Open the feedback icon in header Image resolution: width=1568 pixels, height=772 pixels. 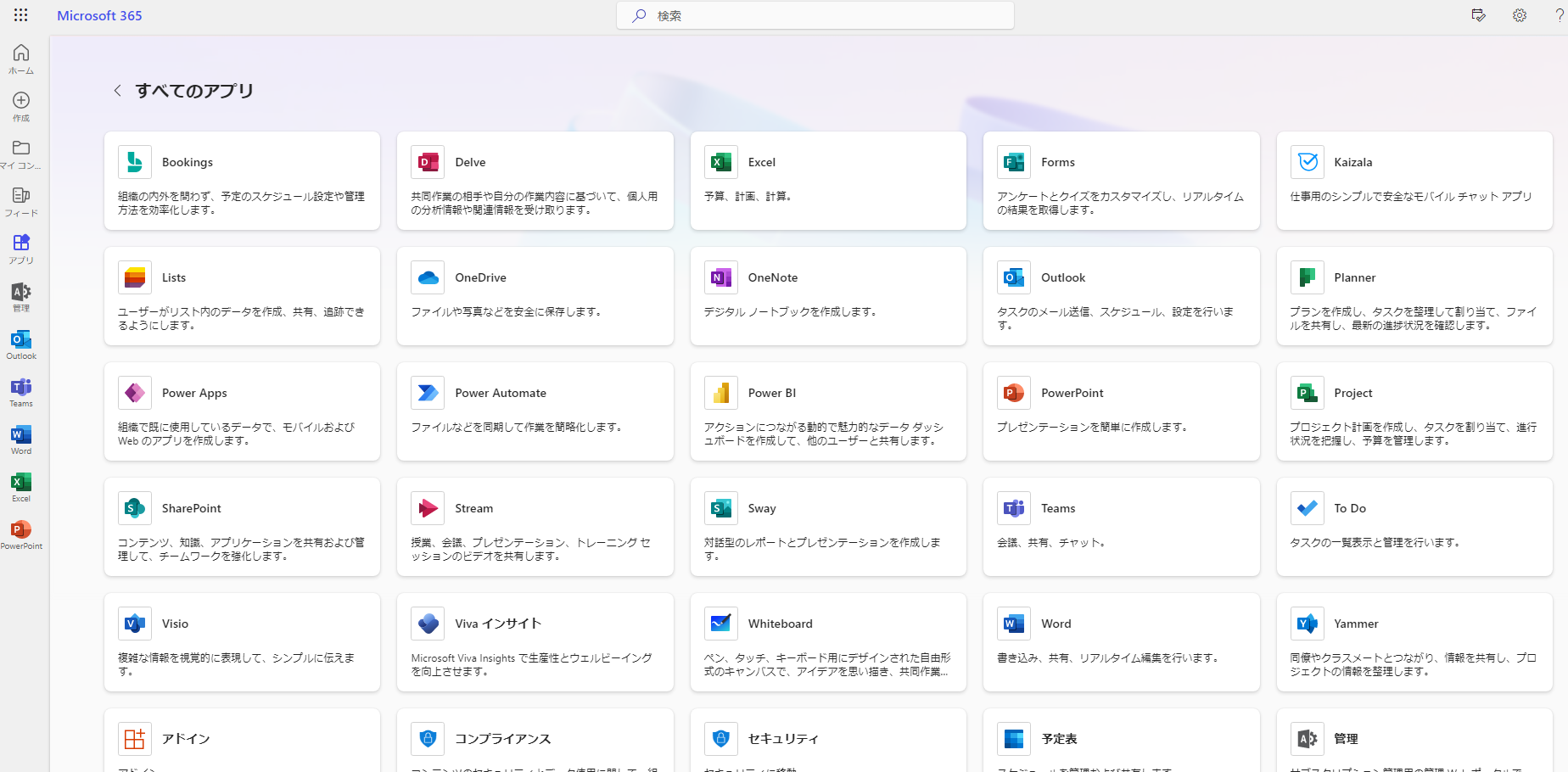[1478, 15]
